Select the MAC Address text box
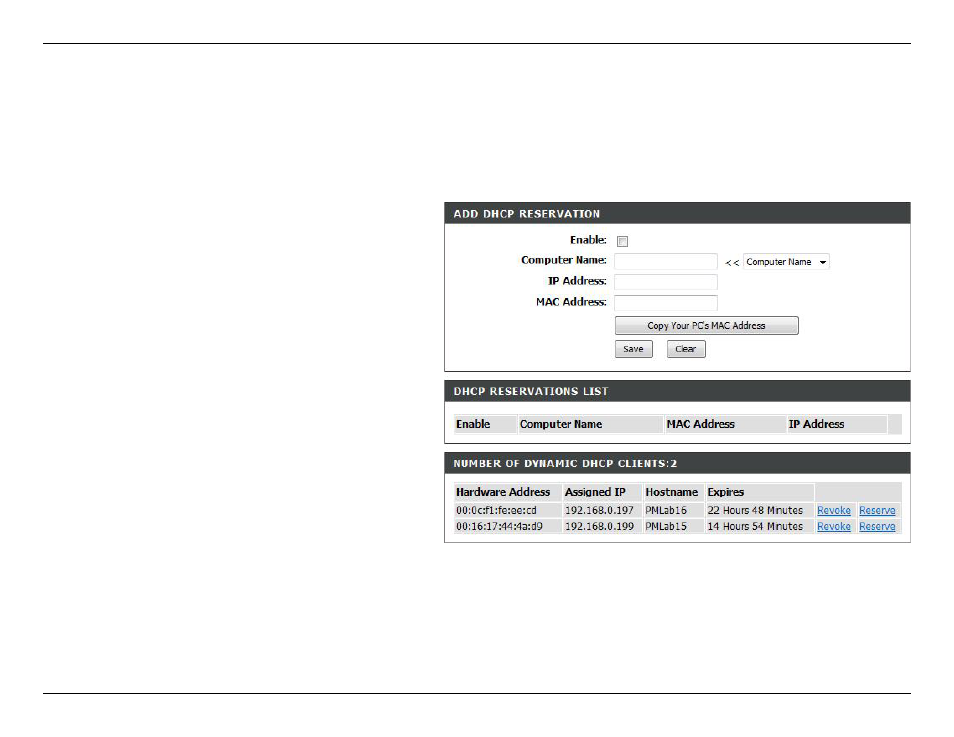This screenshot has width=954, height=737. (x=666, y=302)
